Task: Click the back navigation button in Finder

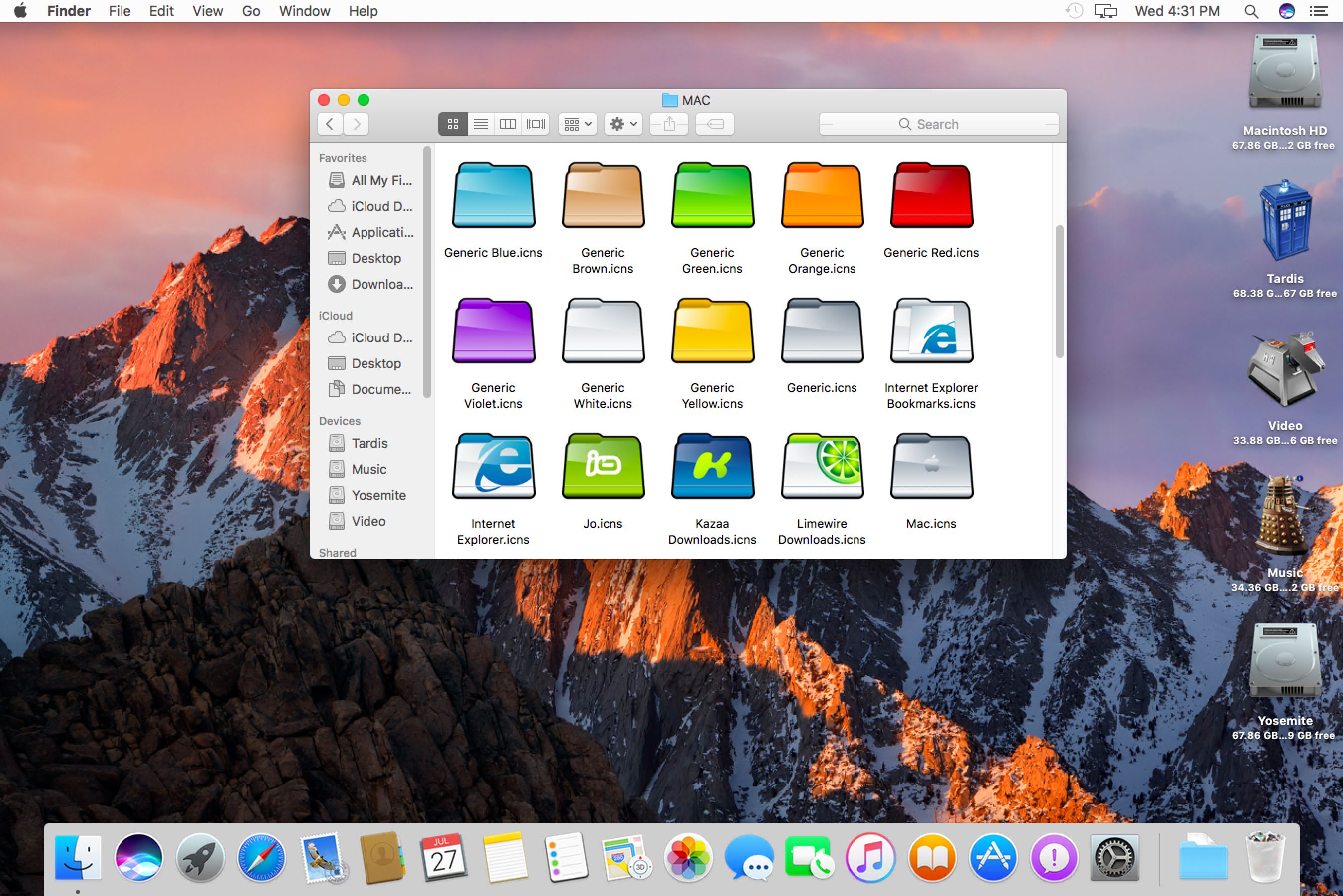Action: coord(331,124)
